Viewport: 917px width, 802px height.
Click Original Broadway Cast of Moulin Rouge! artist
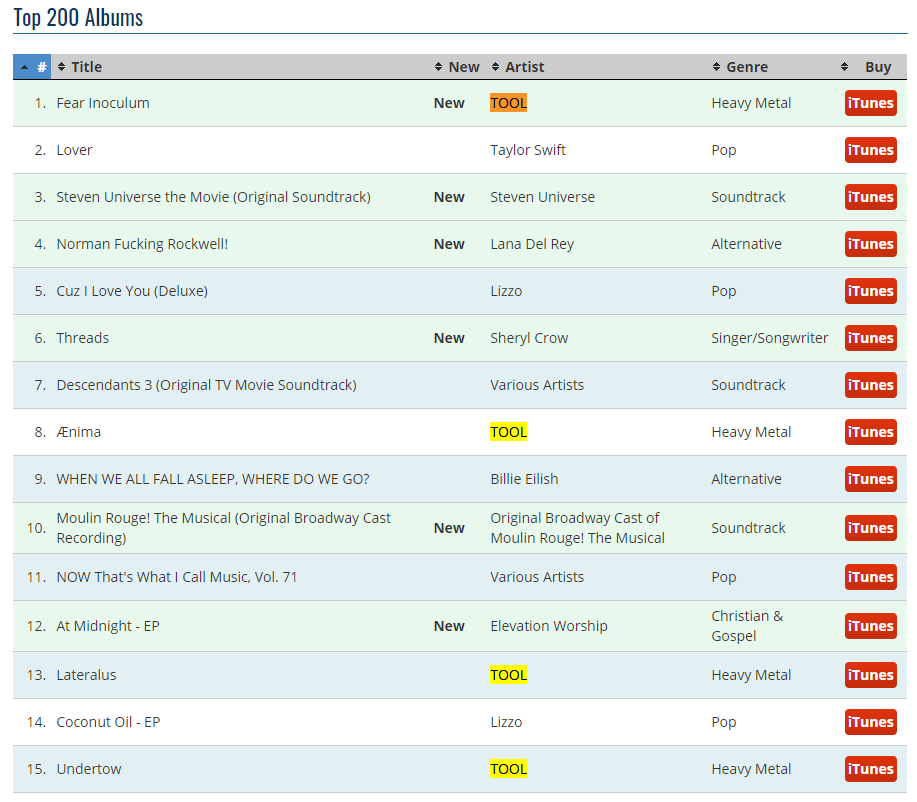click(x=577, y=528)
